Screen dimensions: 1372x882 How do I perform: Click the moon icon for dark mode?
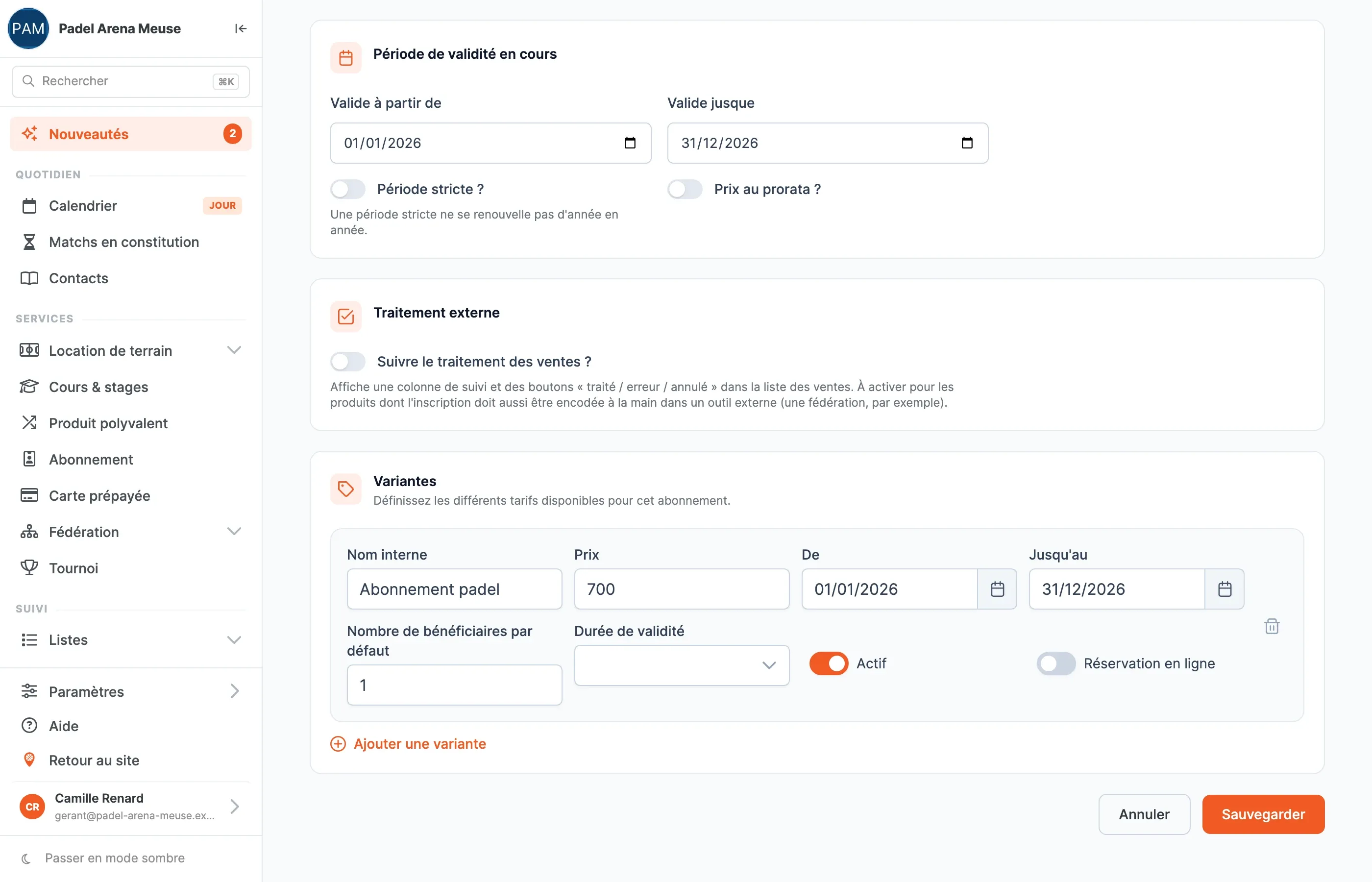[26, 858]
